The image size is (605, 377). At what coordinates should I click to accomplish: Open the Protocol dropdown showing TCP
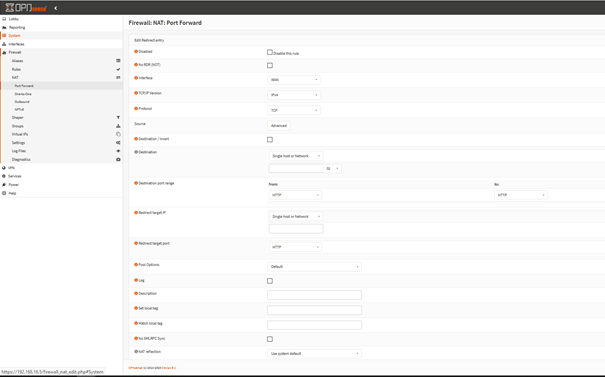(294, 110)
